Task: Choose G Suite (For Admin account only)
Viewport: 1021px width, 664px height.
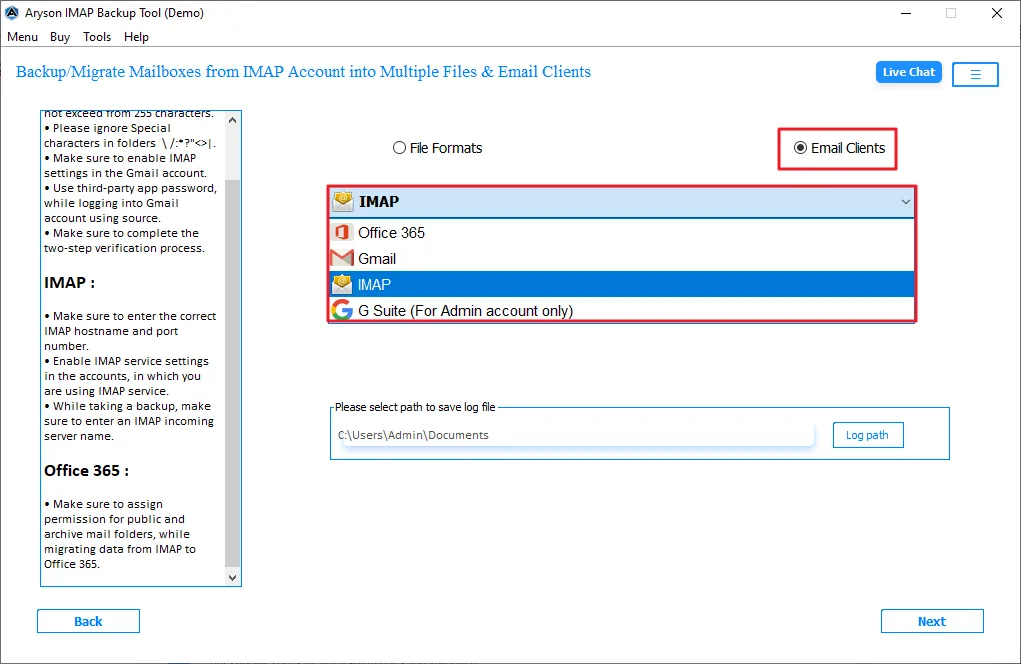Action: coord(622,310)
